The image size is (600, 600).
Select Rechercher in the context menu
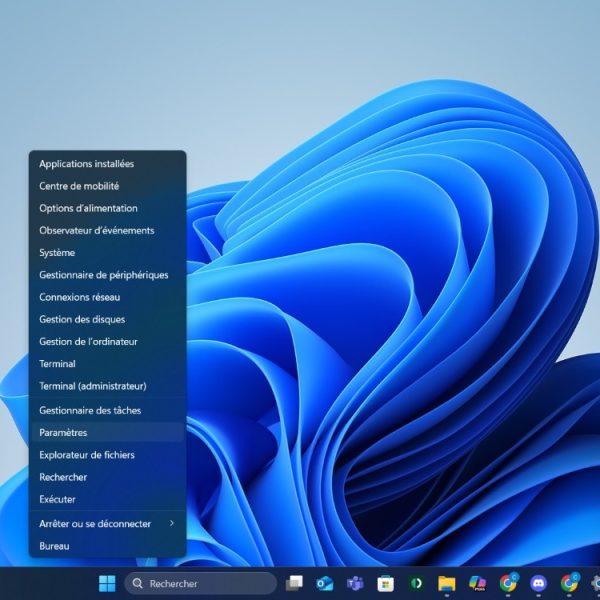pyautogui.click(x=108, y=477)
